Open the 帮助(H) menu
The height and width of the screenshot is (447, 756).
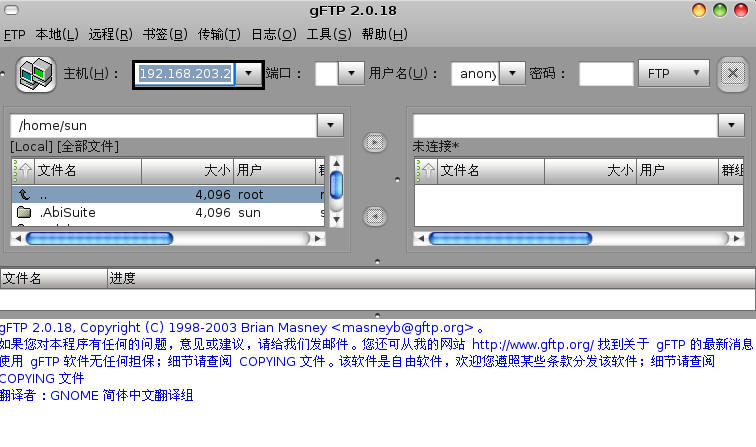385,35
